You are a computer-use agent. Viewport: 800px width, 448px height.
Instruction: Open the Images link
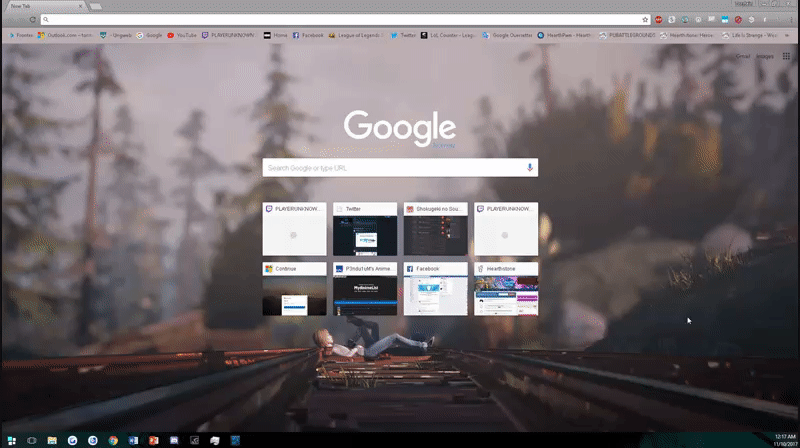click(764, 56)
